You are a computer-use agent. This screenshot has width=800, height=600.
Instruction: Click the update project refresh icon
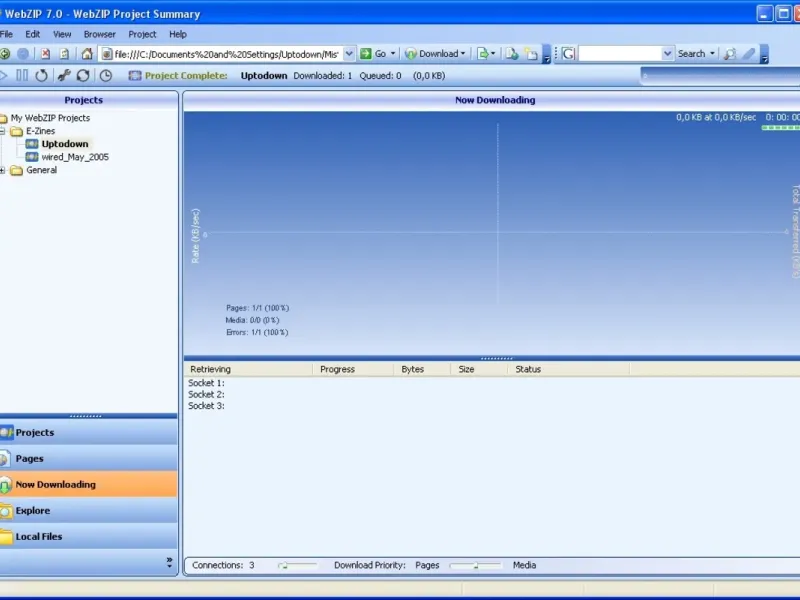tap(83, 76)
